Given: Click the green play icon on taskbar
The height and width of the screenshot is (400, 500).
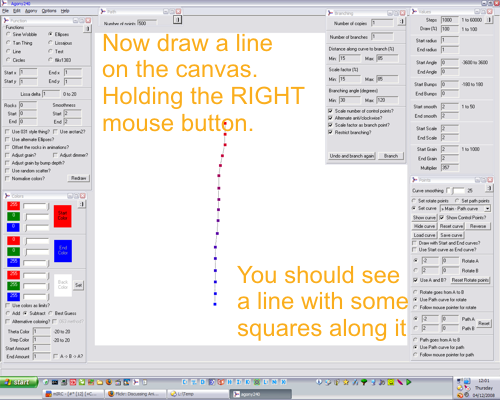Looking at the screenshot, I should point(408,382).
